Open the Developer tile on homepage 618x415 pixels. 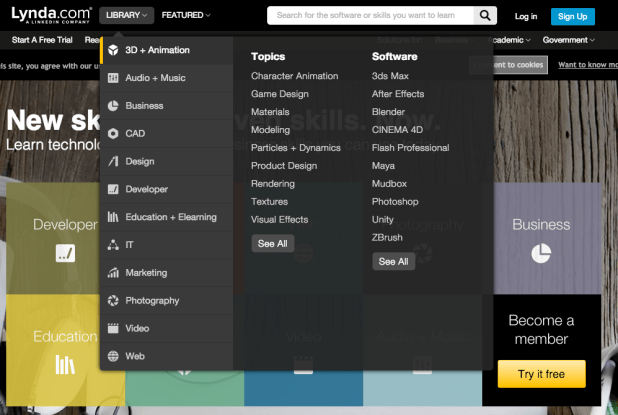[x=53, y=238]
